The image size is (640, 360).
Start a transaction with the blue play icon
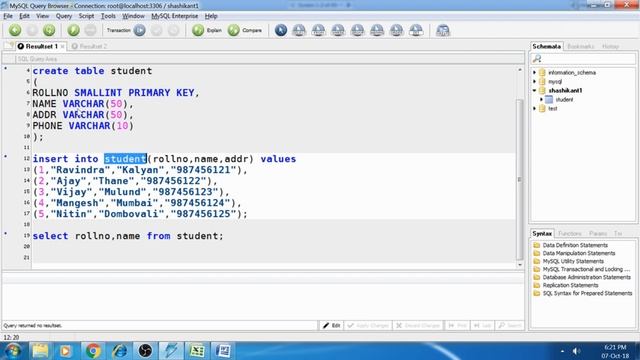tap(140, 30)
